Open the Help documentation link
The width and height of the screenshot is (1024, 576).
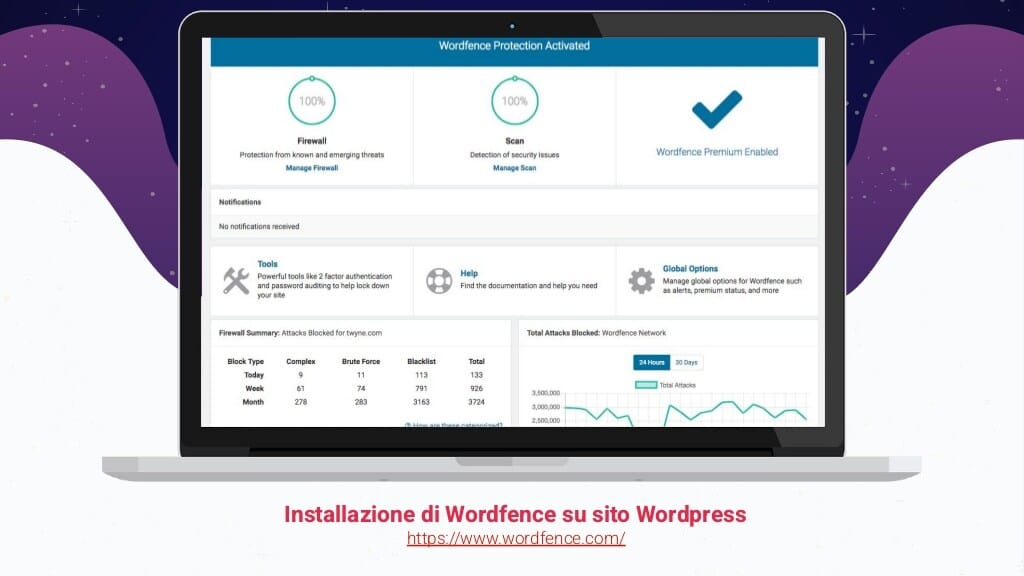tap(469, 273)
